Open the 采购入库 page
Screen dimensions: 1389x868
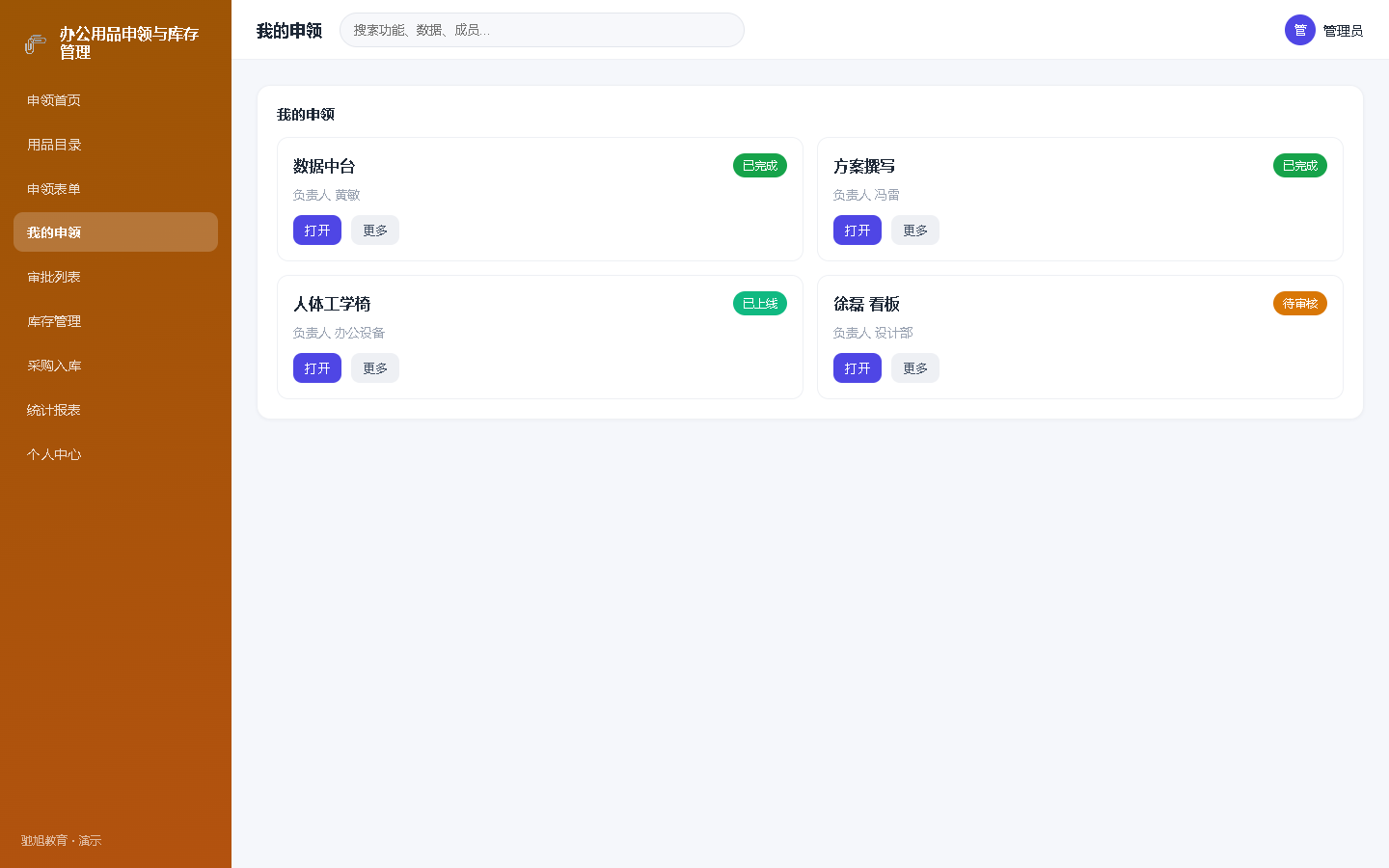[x=116, y=366]
